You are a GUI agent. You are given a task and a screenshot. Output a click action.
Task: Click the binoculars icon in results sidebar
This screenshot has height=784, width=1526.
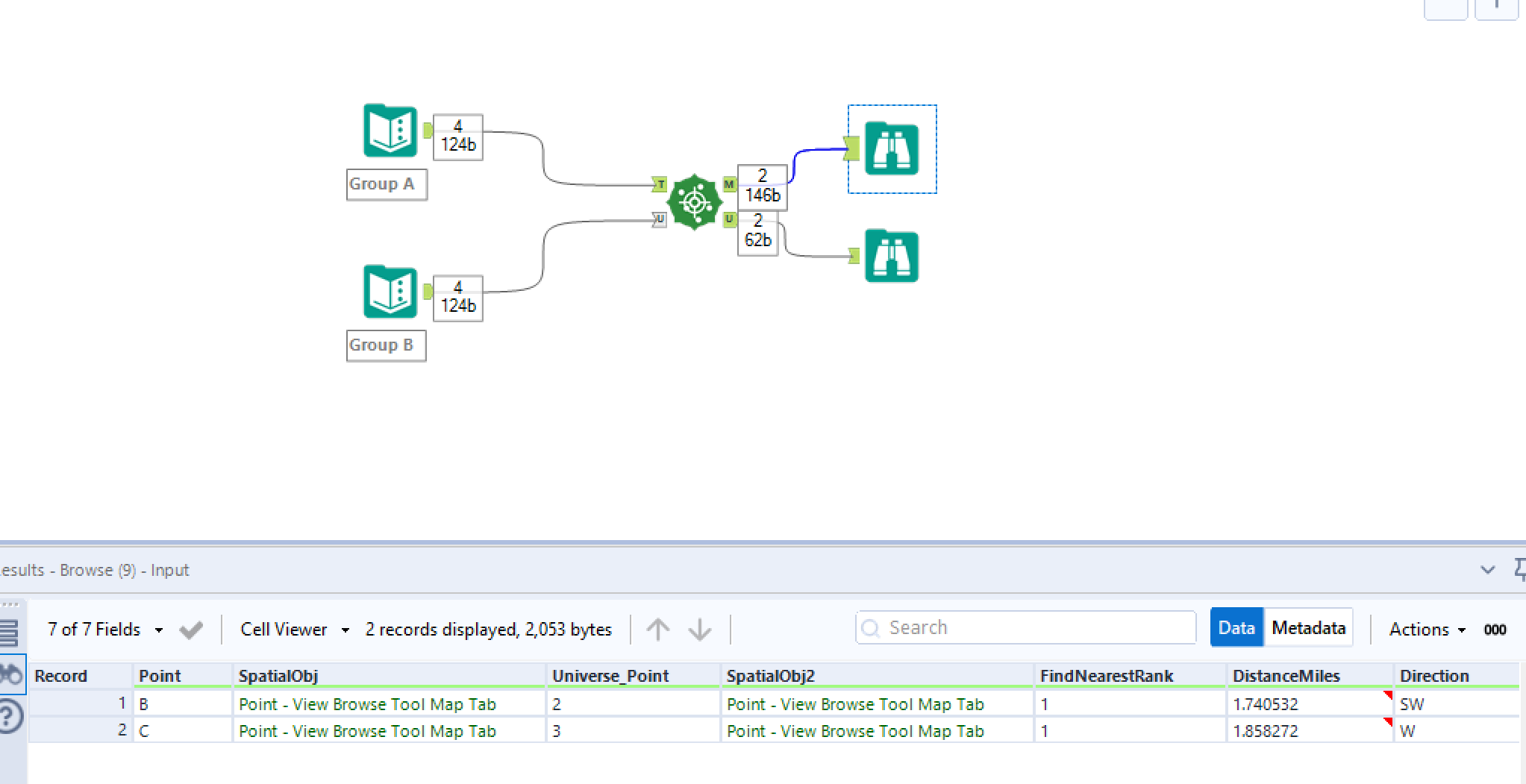pos(10,675)
